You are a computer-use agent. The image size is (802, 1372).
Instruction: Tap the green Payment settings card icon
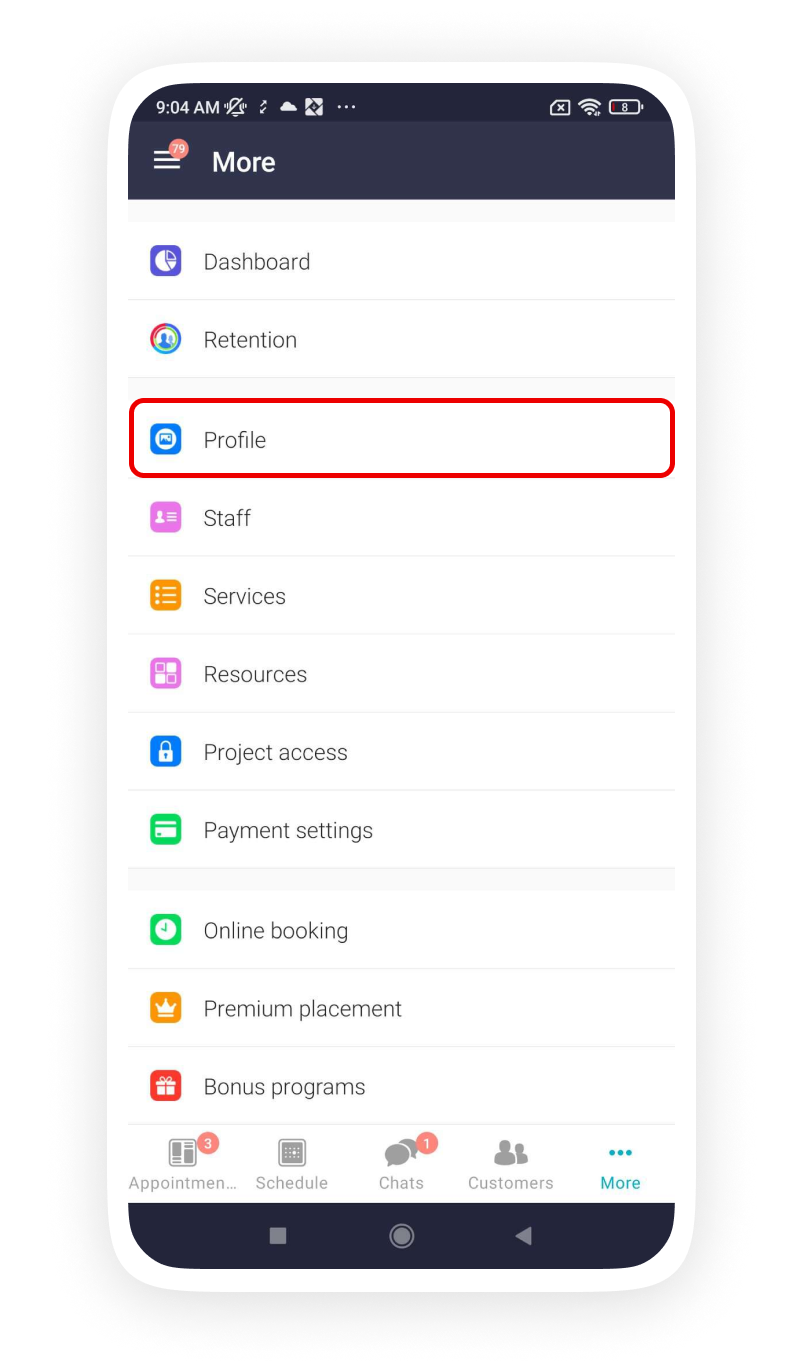[x=166, y=829]
